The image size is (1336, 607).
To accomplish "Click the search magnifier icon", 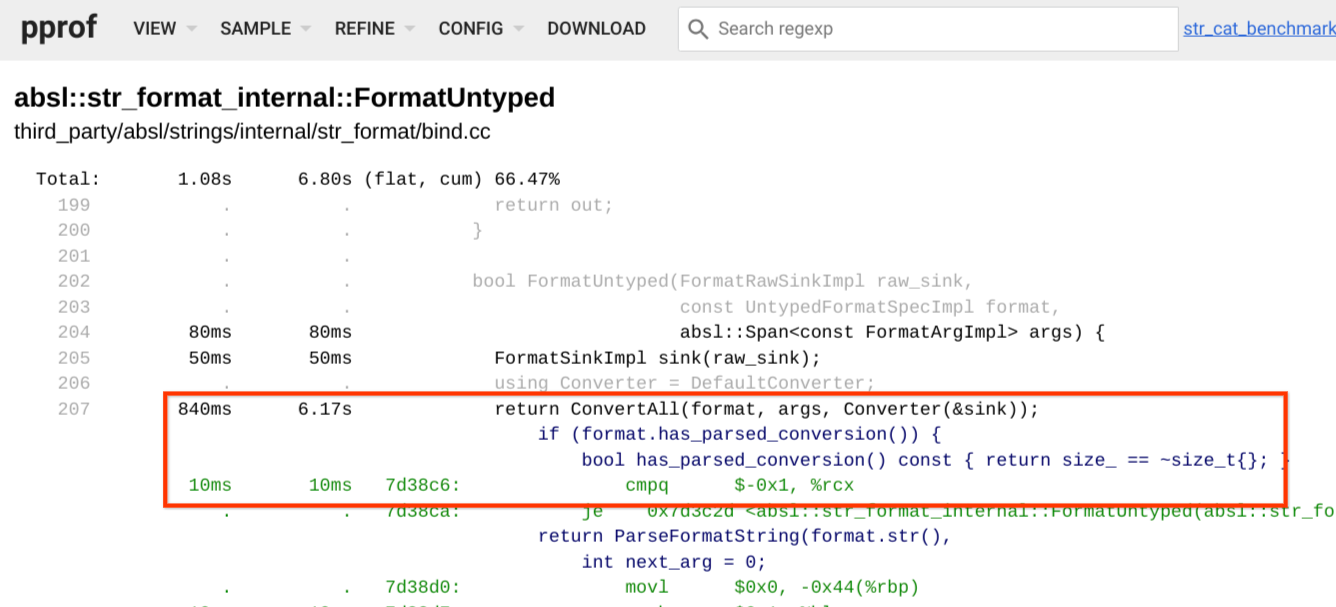I will [698, 29].
